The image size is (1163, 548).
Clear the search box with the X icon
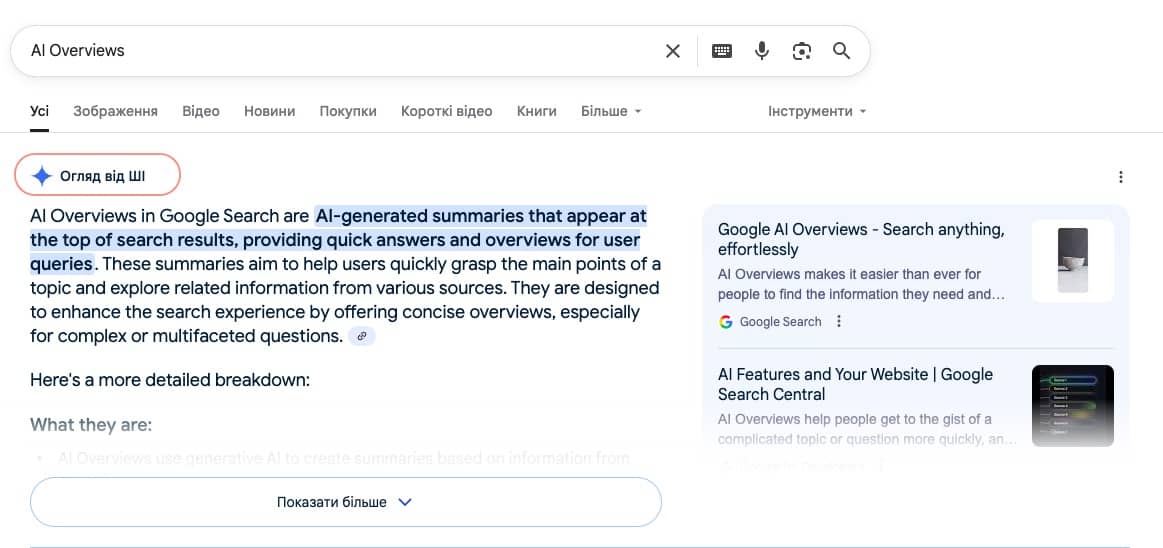tap(673, 51)
